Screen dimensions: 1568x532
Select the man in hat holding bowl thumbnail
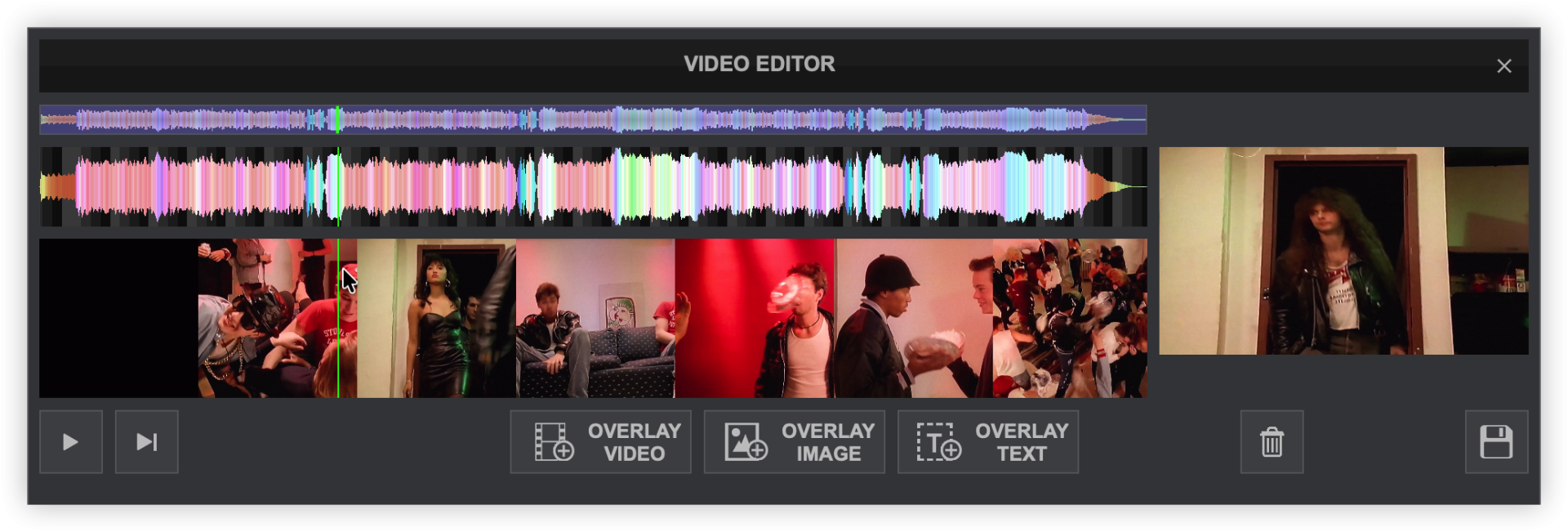click(x=914, y=318)
